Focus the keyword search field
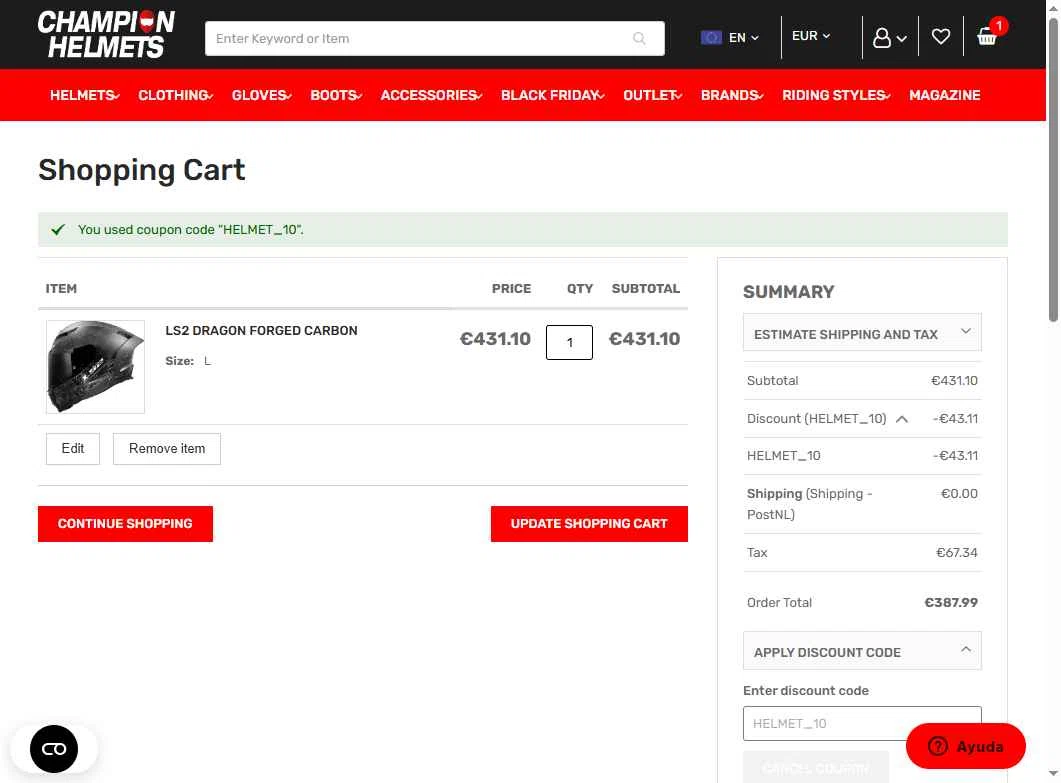1061x783 pixels. click(434, 39)
